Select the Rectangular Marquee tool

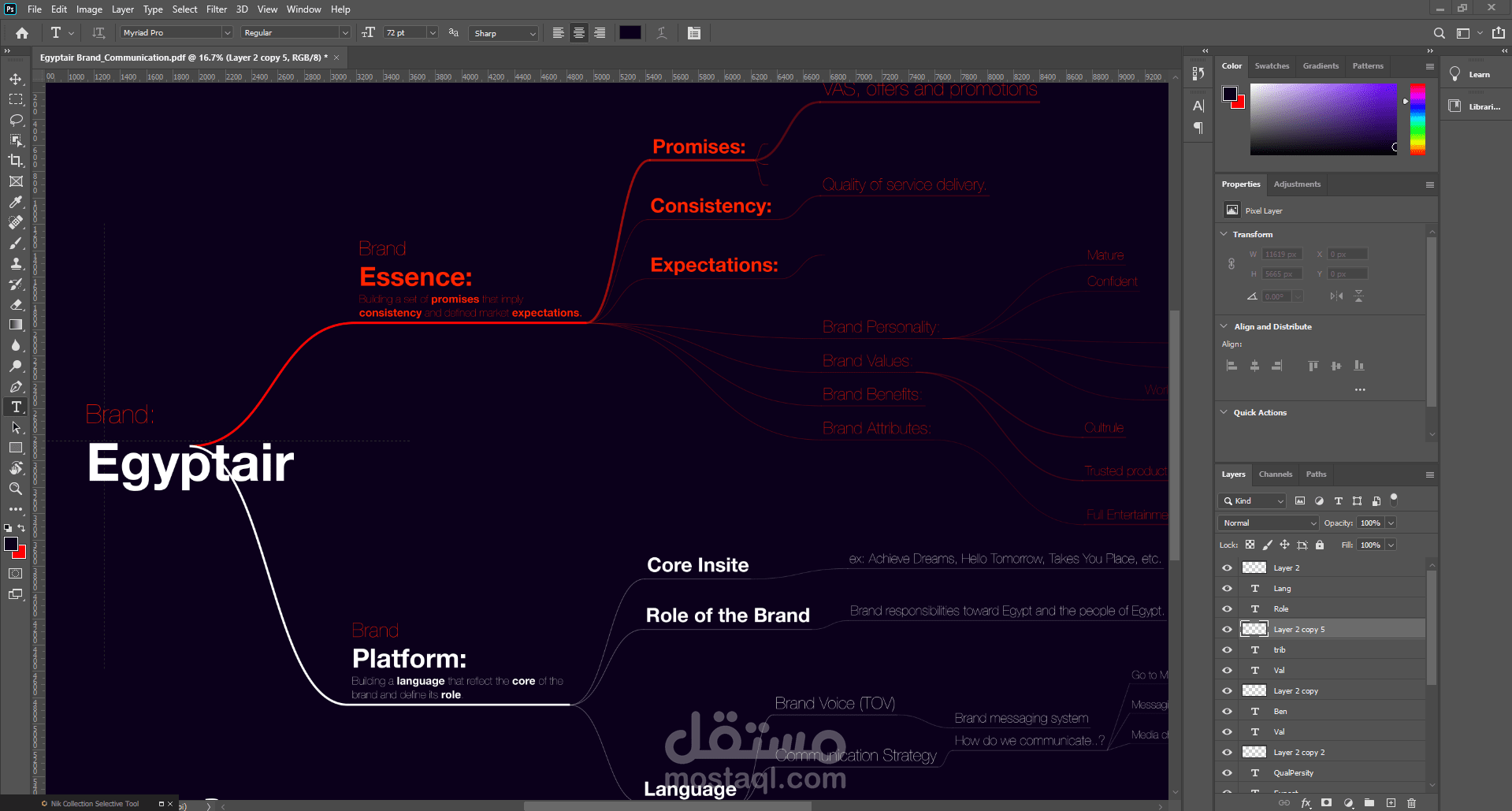coord(16,99)
